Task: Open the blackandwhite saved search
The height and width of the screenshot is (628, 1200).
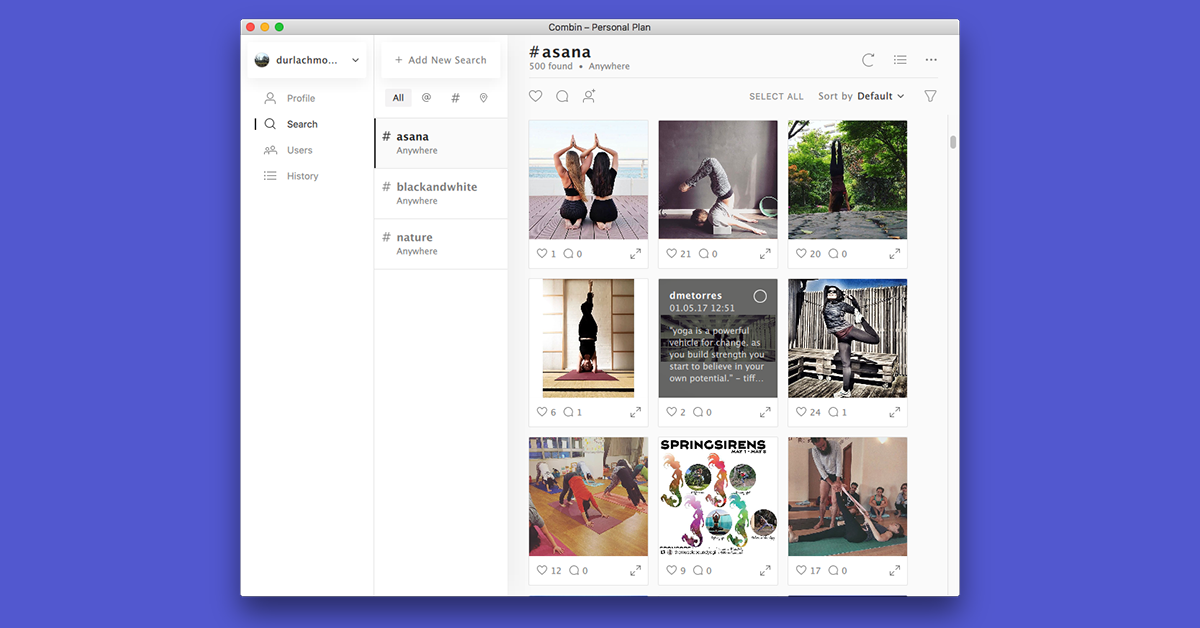Action: click(441, 193)
